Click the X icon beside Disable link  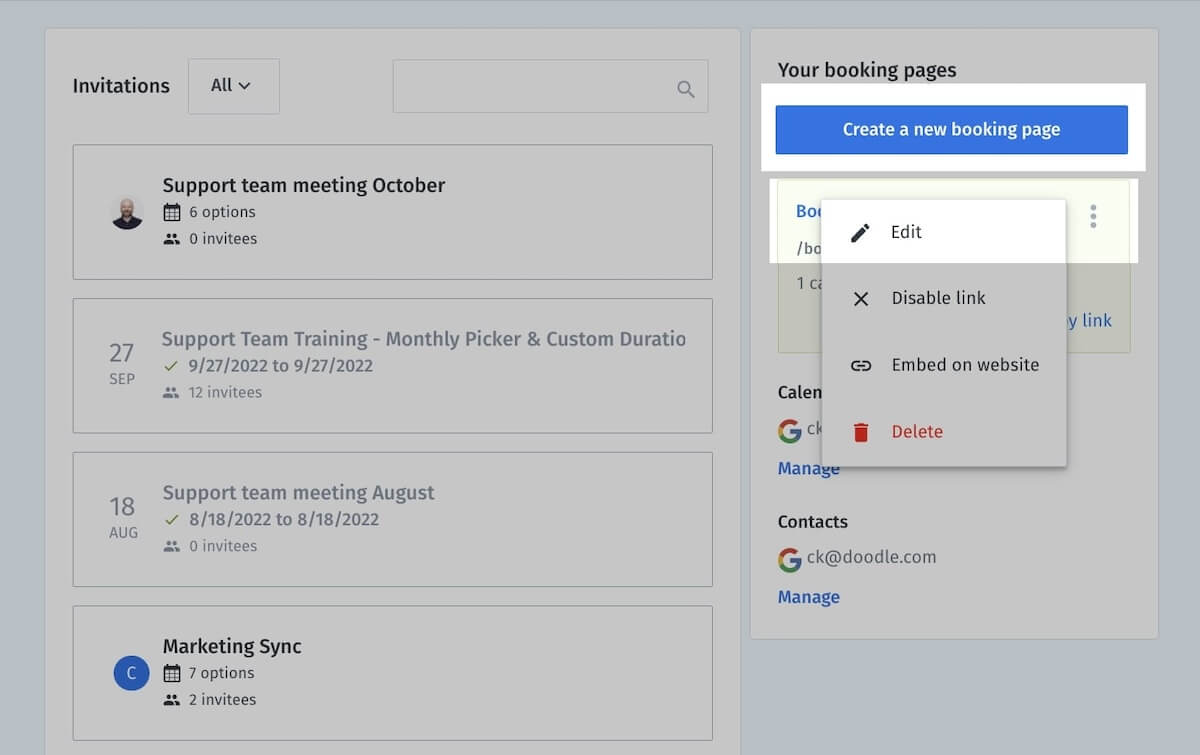pyautogui.click(x=860, y=299)
